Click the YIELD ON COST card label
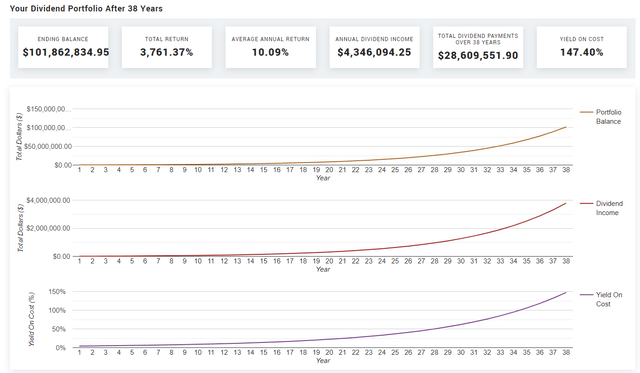The image size is (640, 373). [x=582, y=39]
